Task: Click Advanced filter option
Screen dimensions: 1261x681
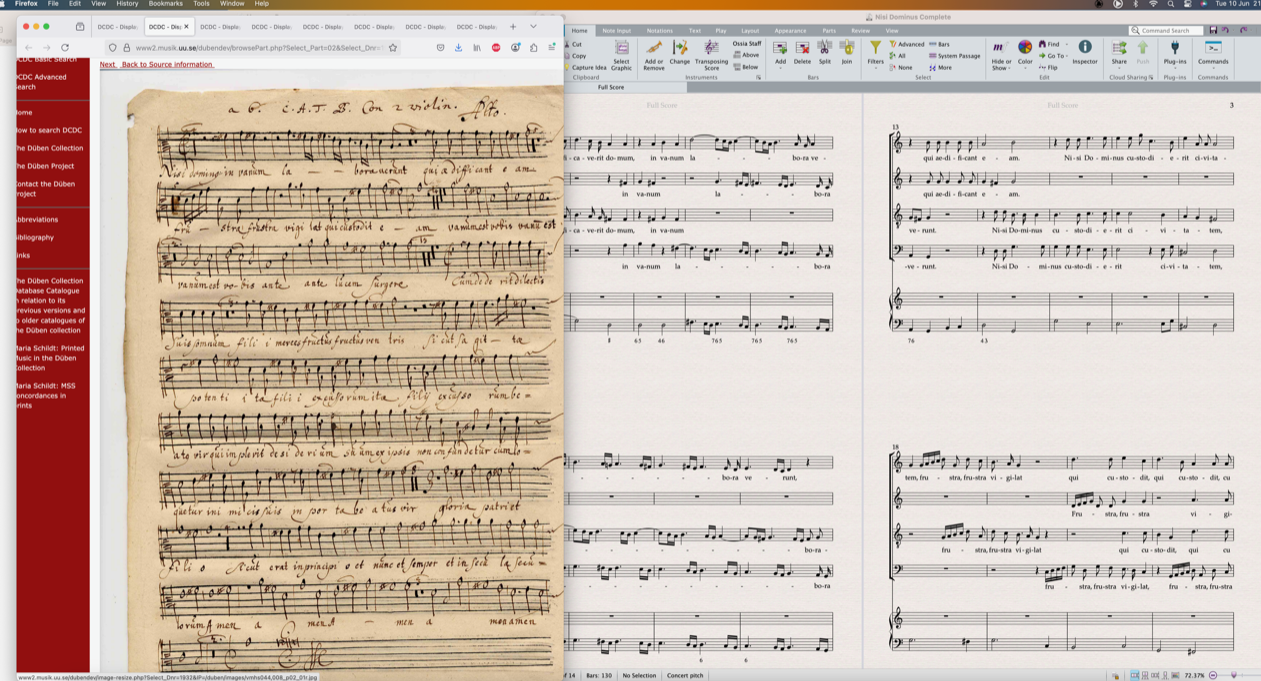Action: click(x=907, y=44)
